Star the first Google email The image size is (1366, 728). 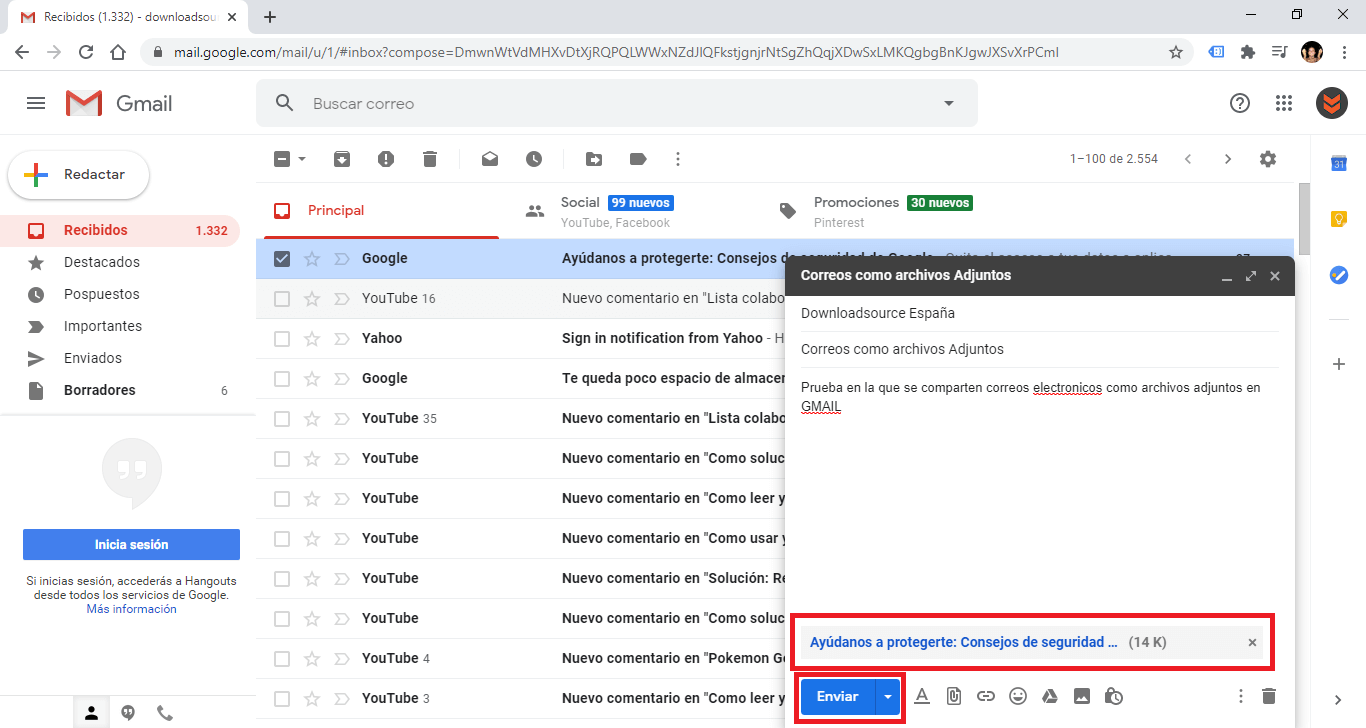coord(312,259)
